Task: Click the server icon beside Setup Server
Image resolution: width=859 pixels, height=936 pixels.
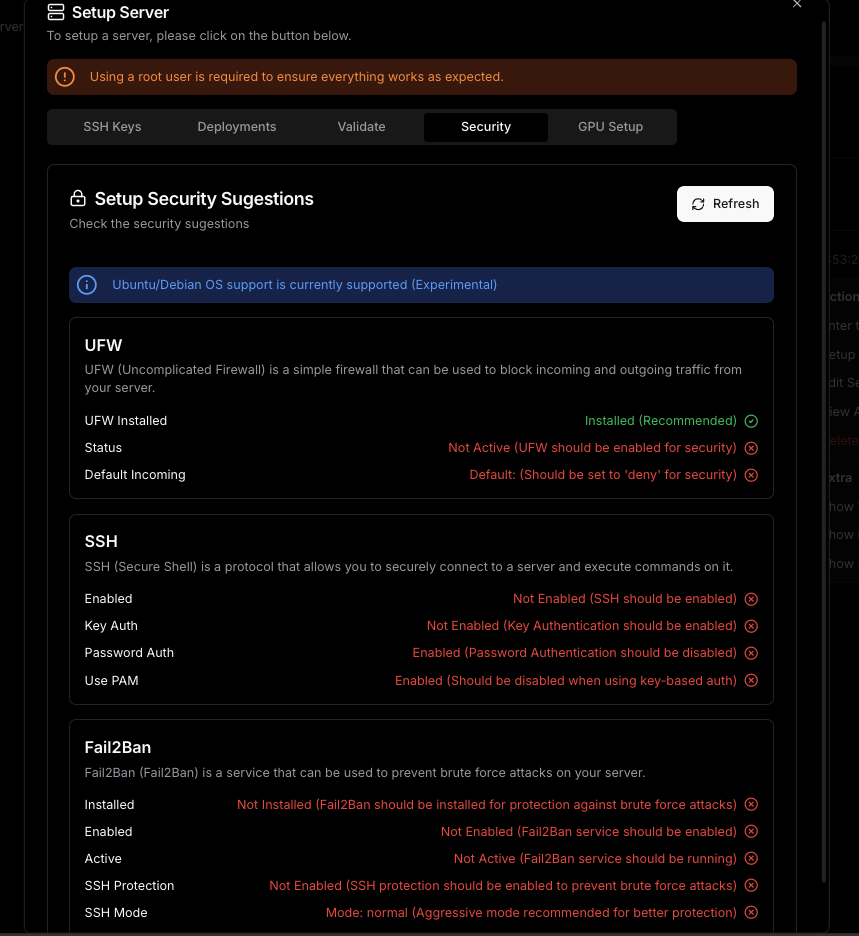Action: pyautogui.click(x=56, y=13)
